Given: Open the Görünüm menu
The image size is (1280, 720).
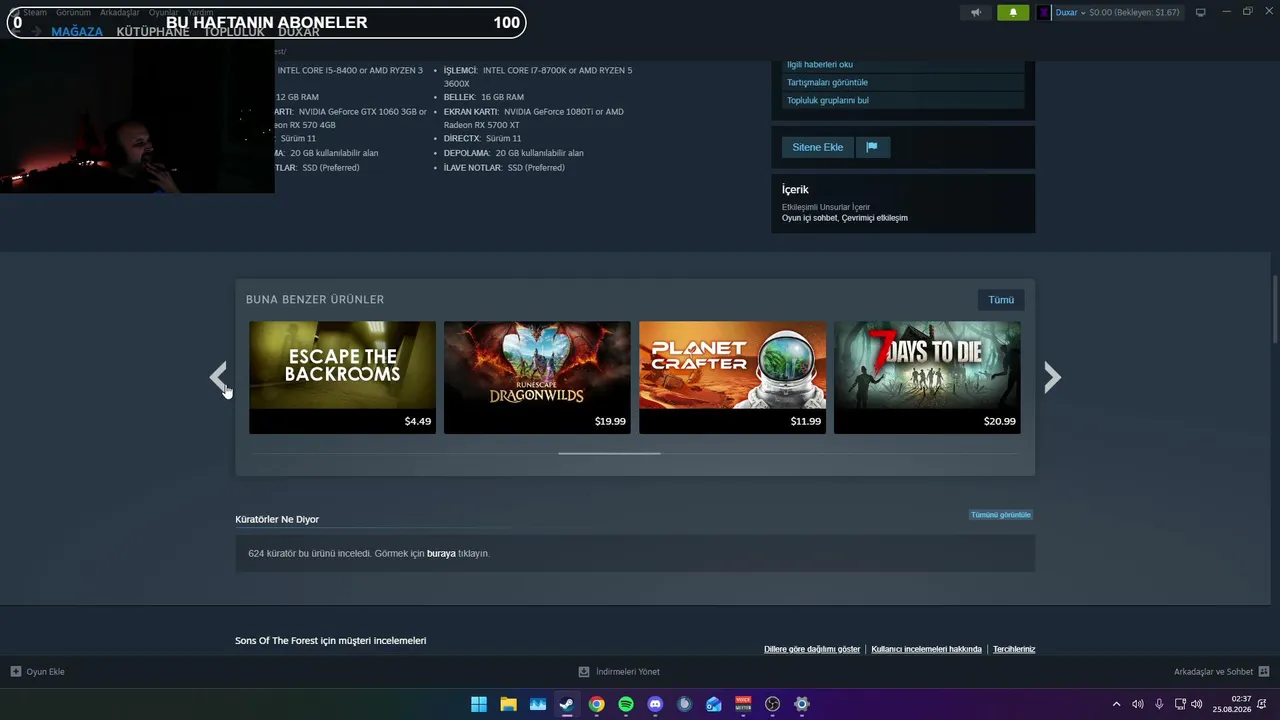Looking at the screenshot, I should coord(74,12).
